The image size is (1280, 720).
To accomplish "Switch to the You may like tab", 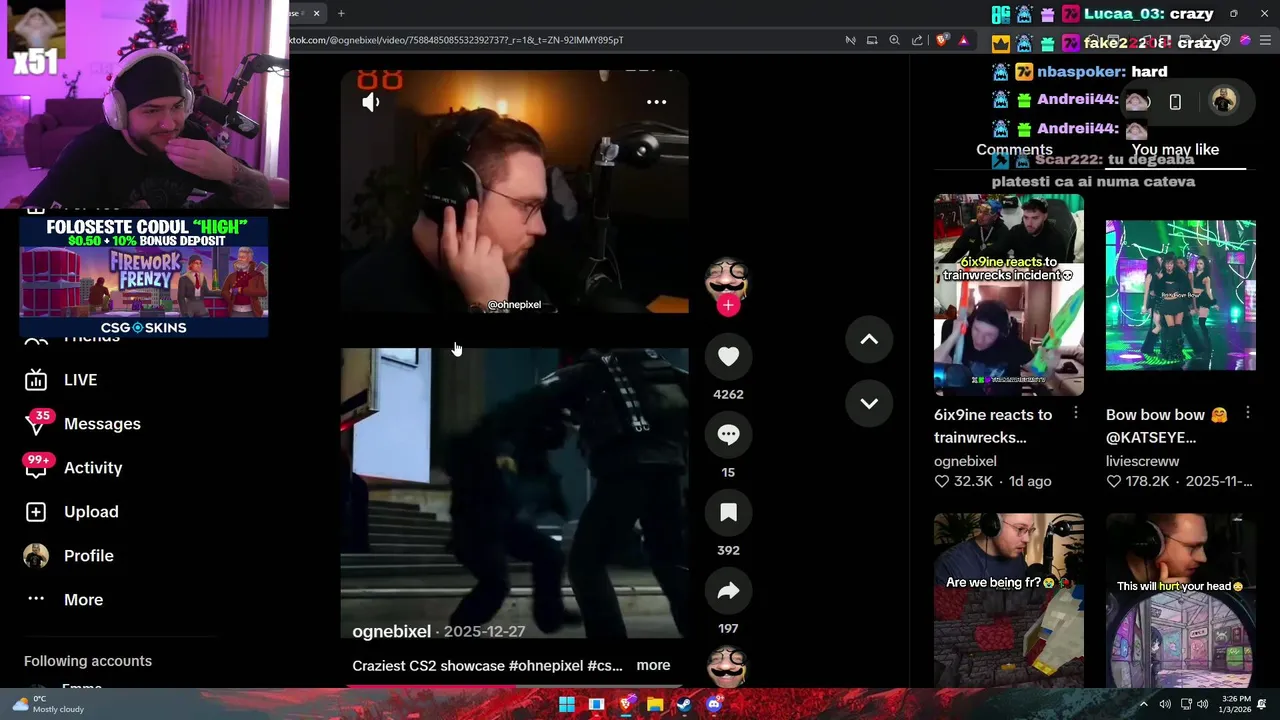I will coord(1175,150).
